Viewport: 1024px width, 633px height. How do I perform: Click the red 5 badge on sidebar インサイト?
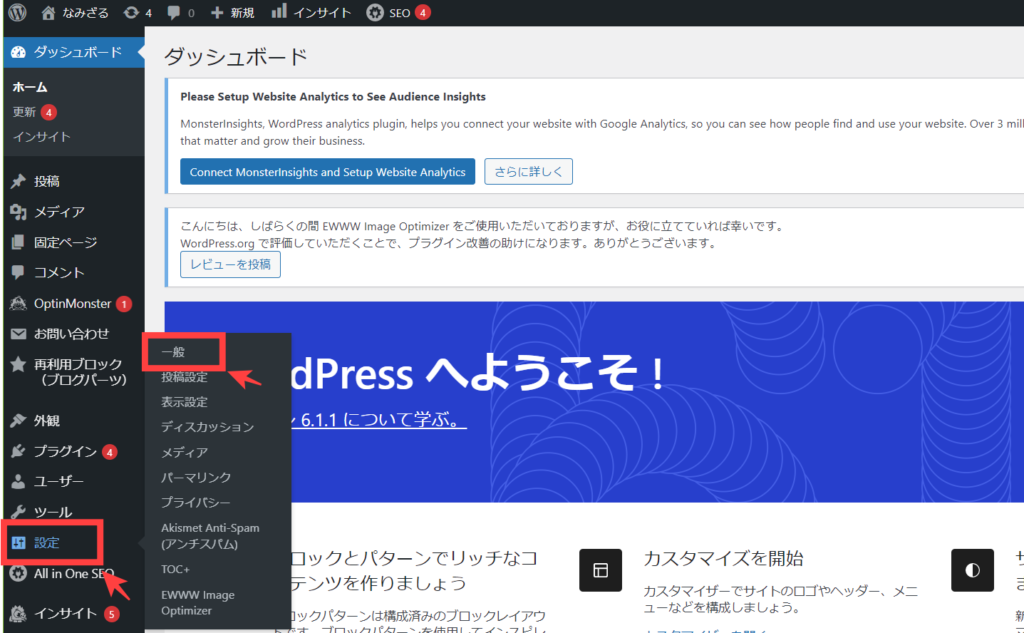pyautogui.click(x=112, y=614)
